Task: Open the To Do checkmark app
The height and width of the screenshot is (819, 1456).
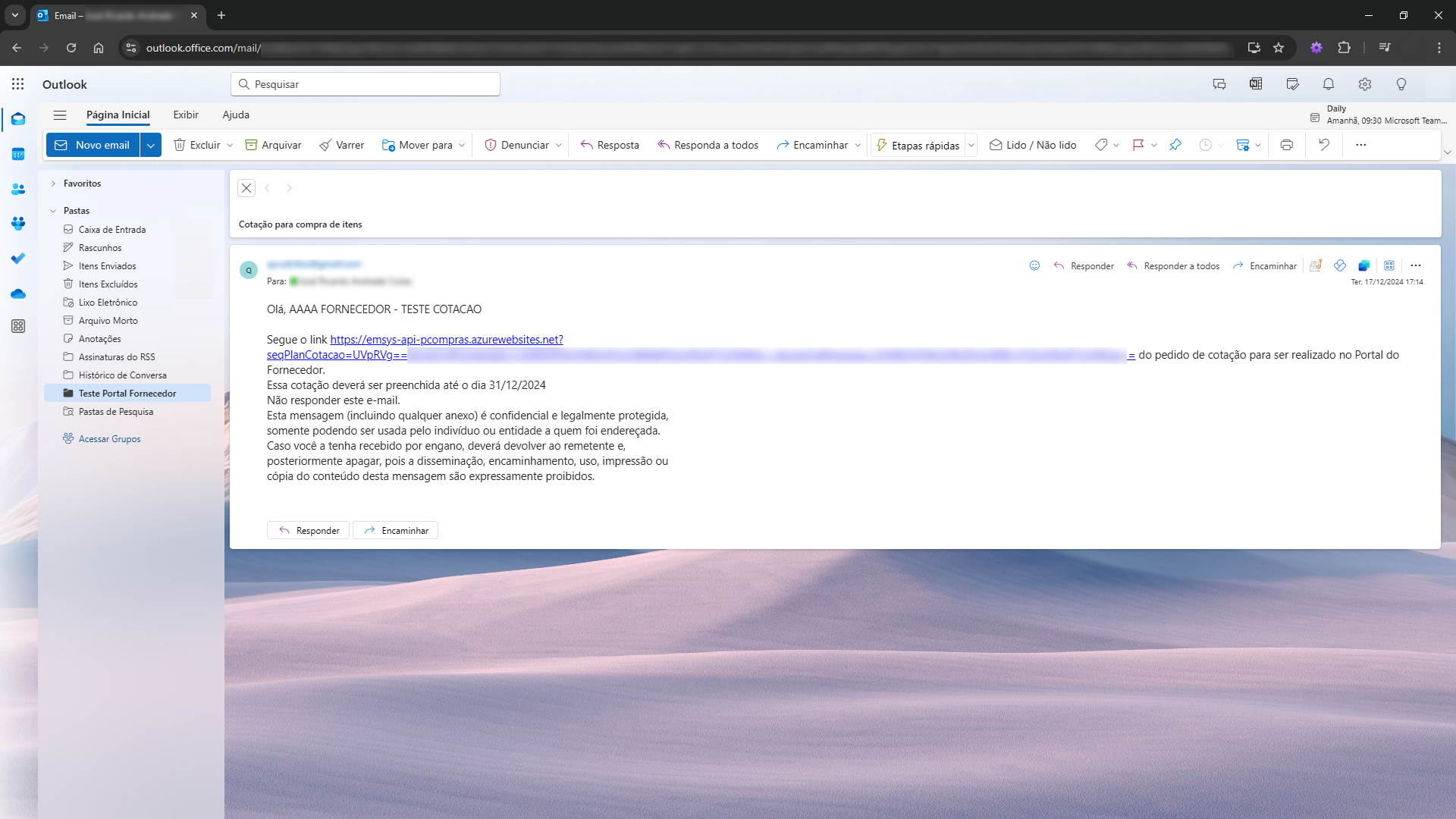Action: 18,259
